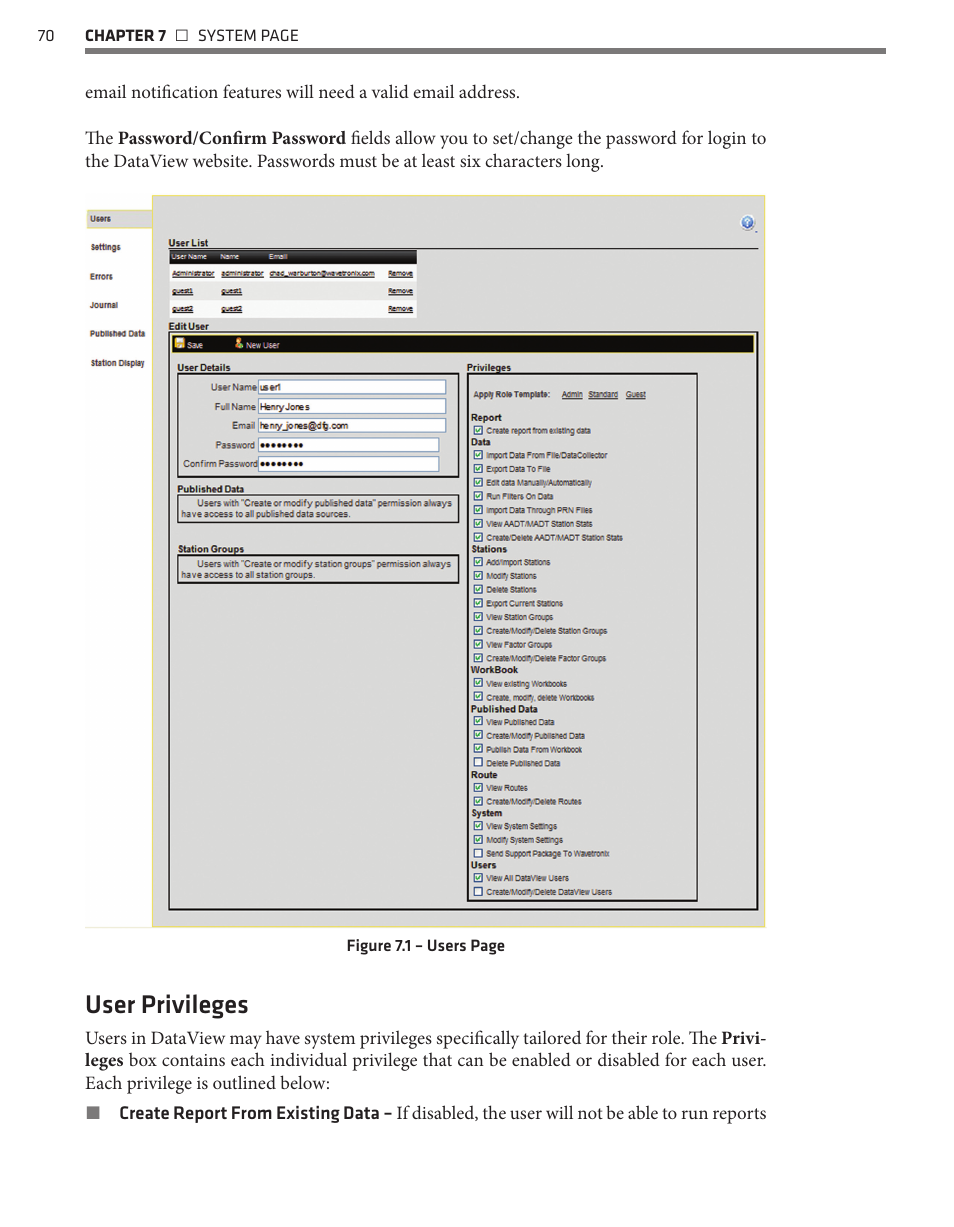Toggle View Station Groups checkbox

[x=479, y=617]
